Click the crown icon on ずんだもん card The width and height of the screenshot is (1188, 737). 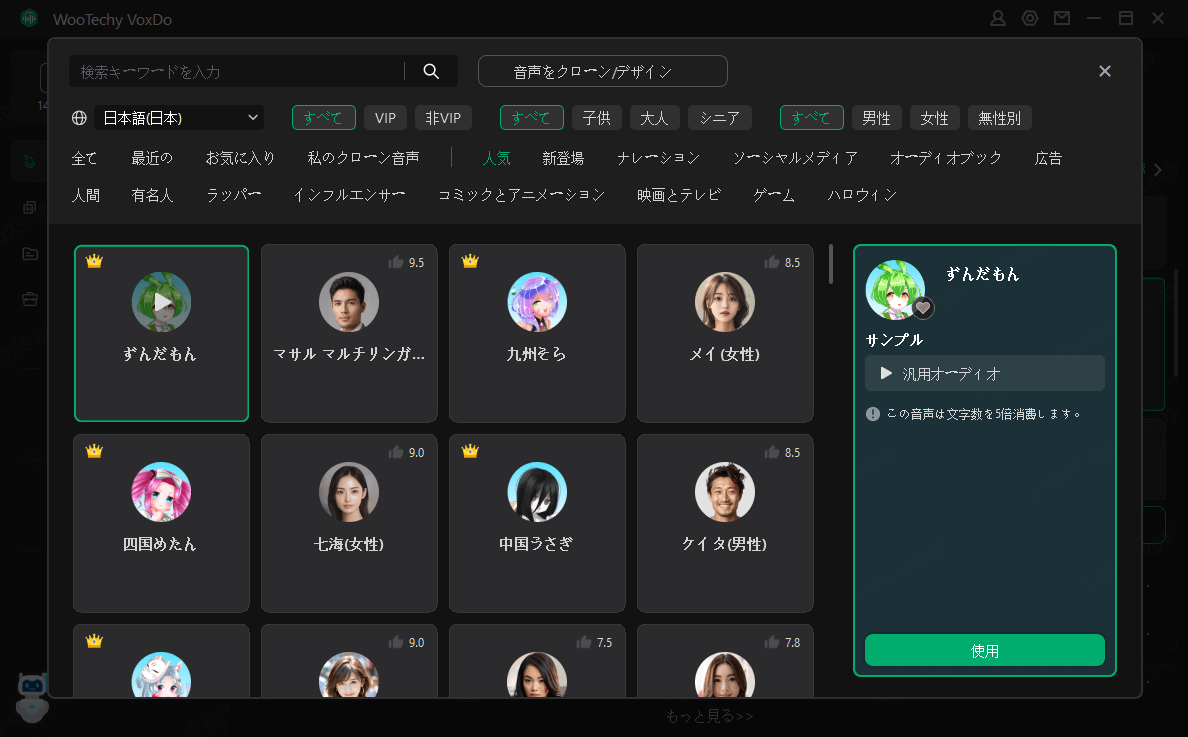(94, 261)
